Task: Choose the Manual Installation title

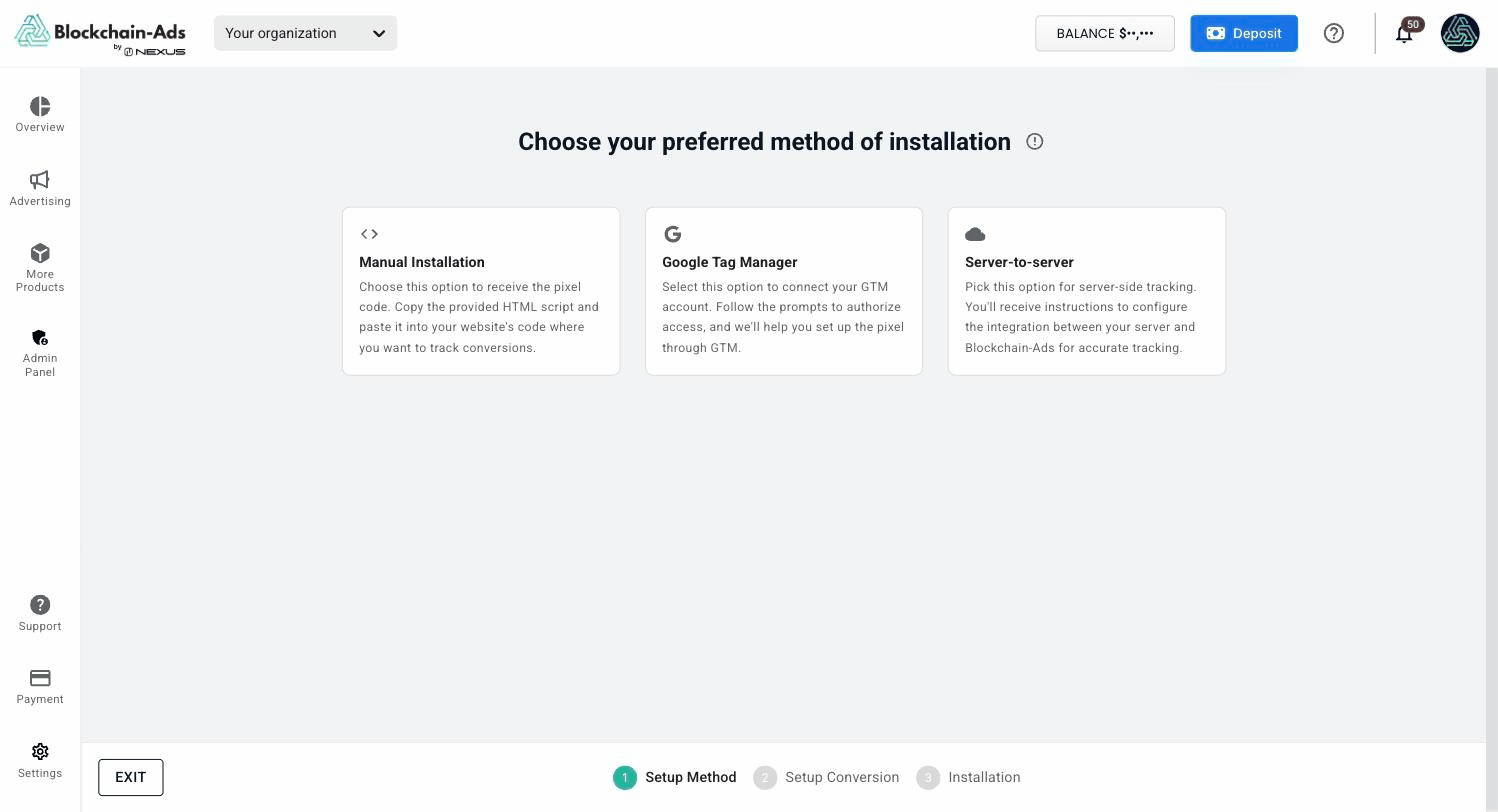Action: click(422, 262)
